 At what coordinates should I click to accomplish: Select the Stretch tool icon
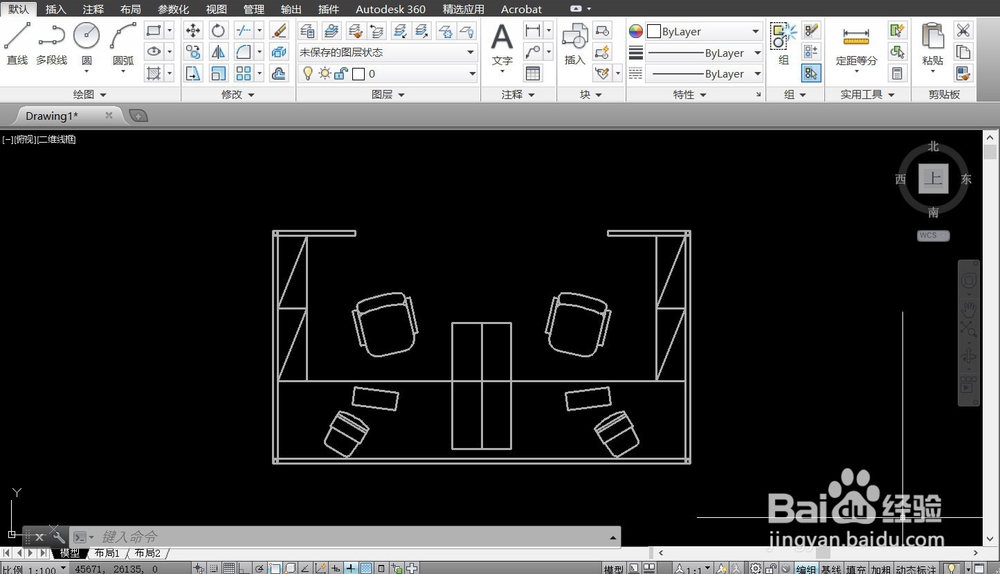[193, 73]
